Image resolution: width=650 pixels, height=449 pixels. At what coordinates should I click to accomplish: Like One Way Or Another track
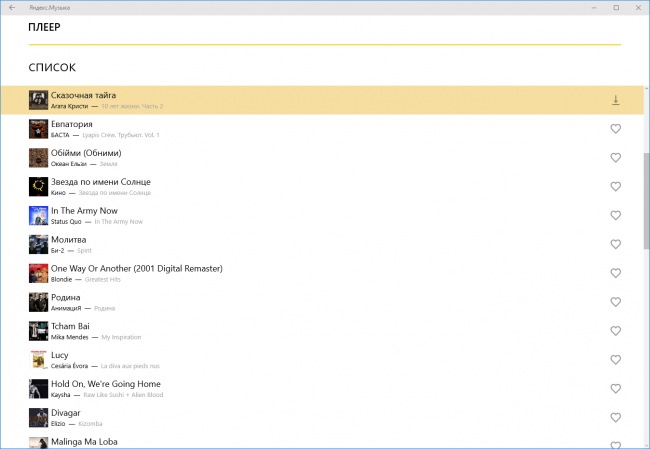click(x=616, y=273)
